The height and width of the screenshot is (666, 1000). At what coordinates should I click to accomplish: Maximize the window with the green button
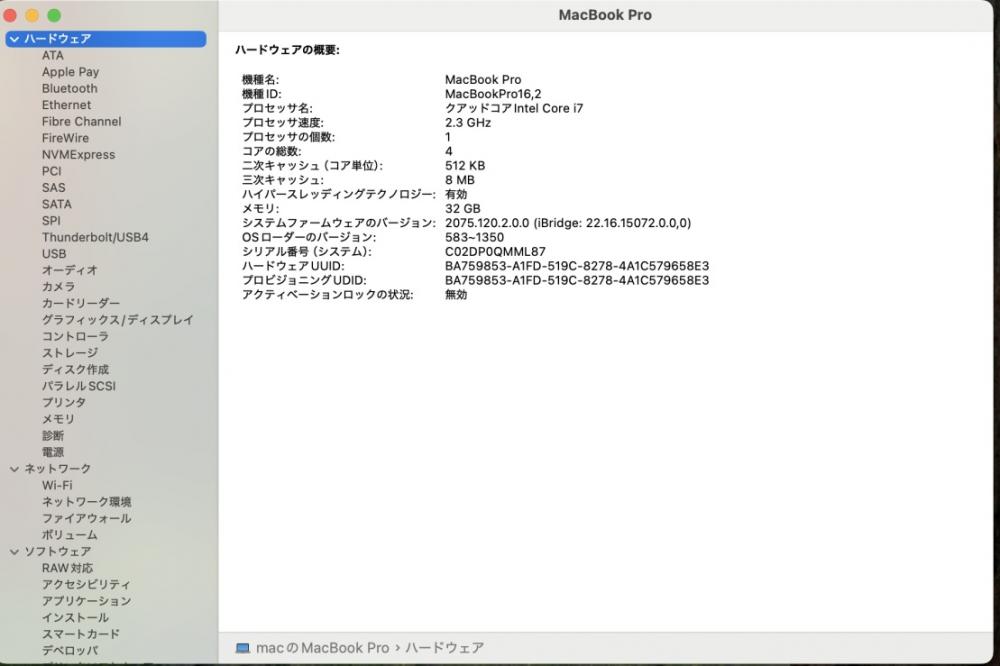tap(54, 15)
